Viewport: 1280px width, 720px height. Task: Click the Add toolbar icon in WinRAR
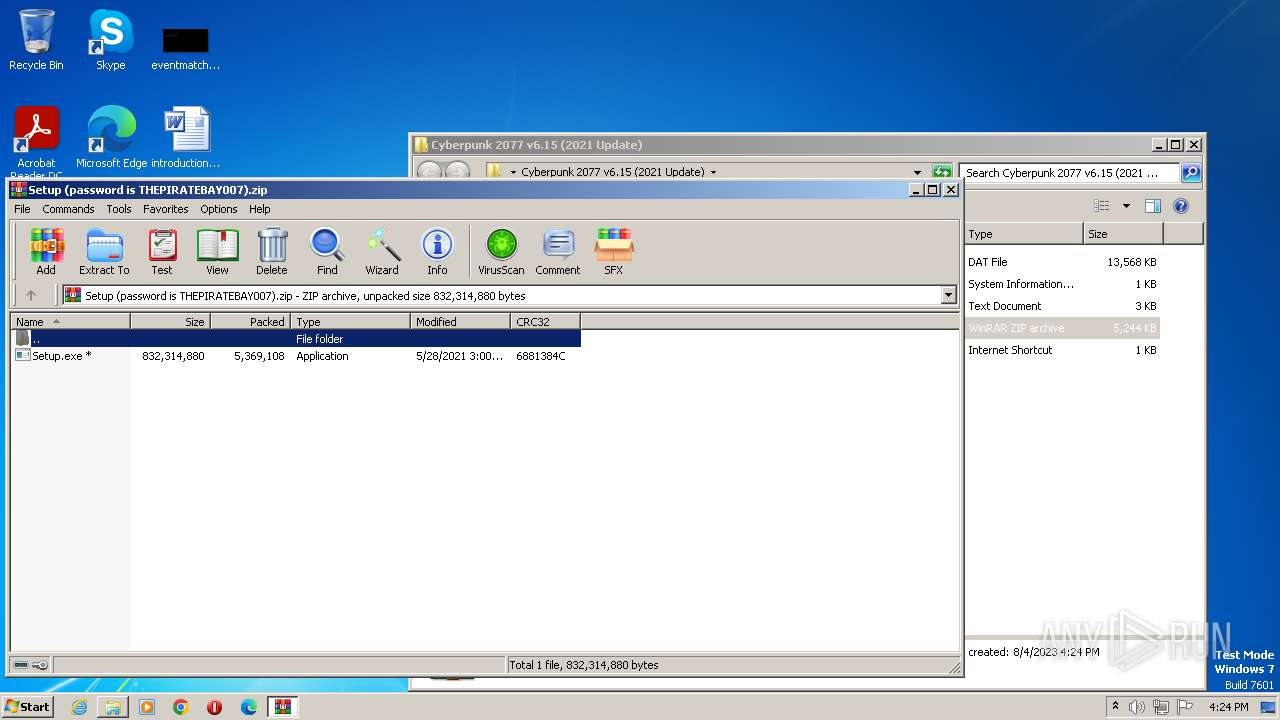[46, 251]
